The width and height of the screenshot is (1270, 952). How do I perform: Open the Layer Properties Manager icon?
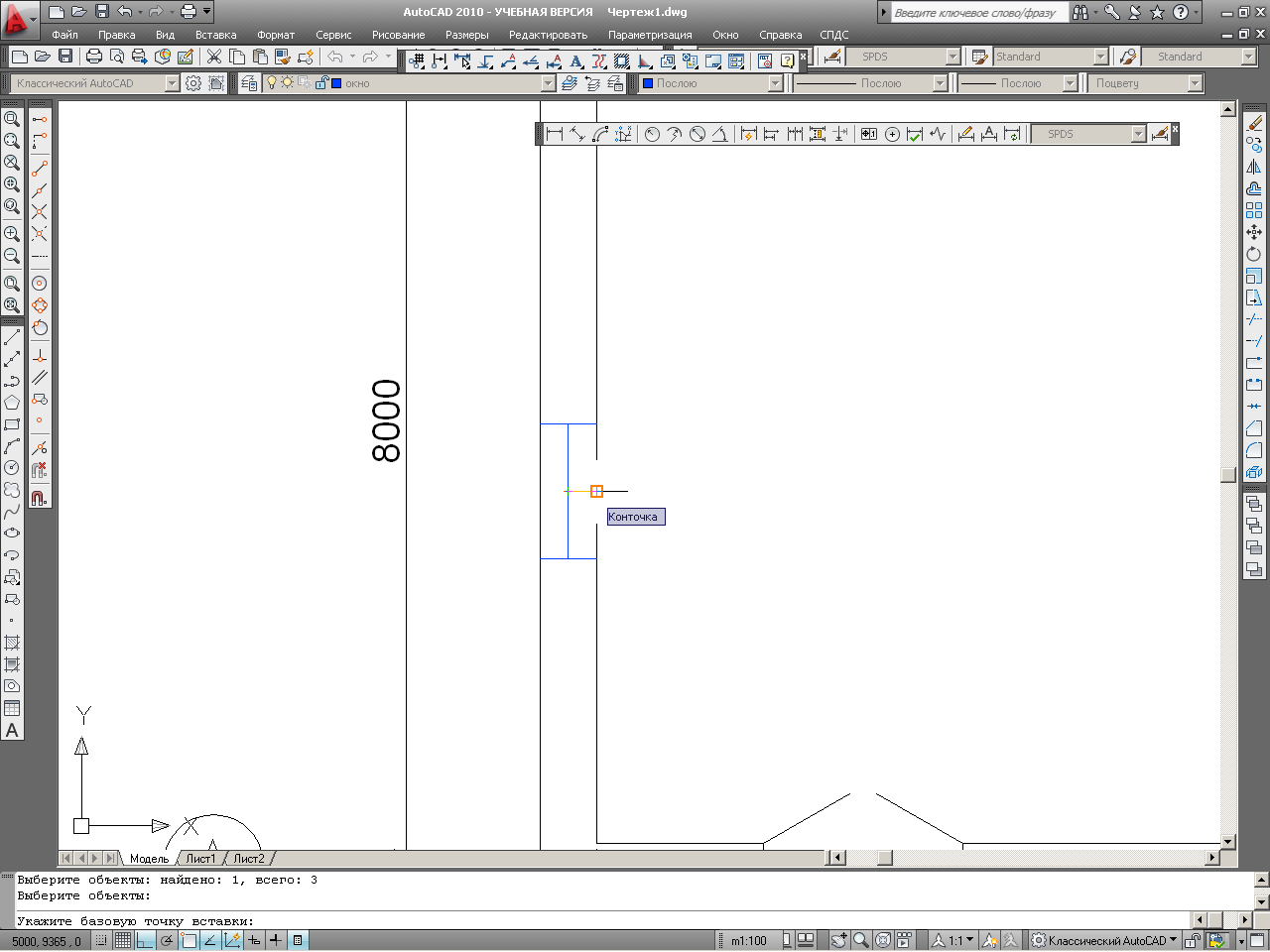click(x=249, y=83)
